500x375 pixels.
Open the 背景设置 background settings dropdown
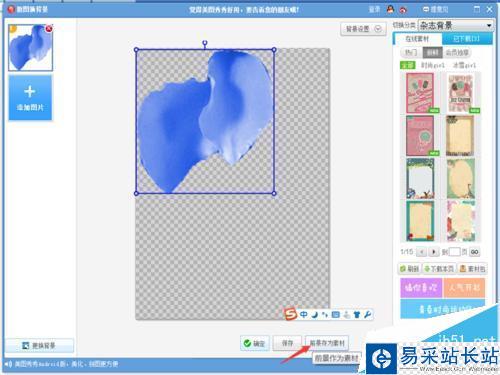[363, 29]
